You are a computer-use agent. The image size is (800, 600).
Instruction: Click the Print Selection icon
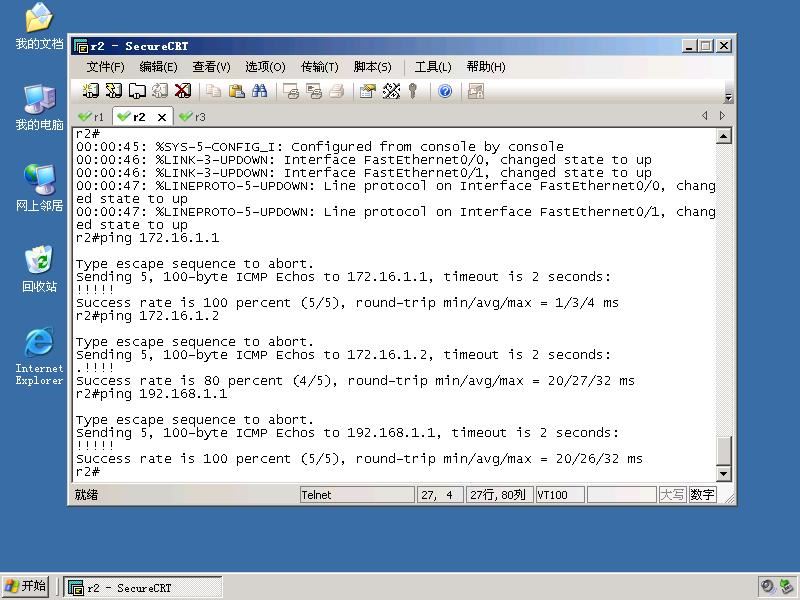(x=314, y=91)
